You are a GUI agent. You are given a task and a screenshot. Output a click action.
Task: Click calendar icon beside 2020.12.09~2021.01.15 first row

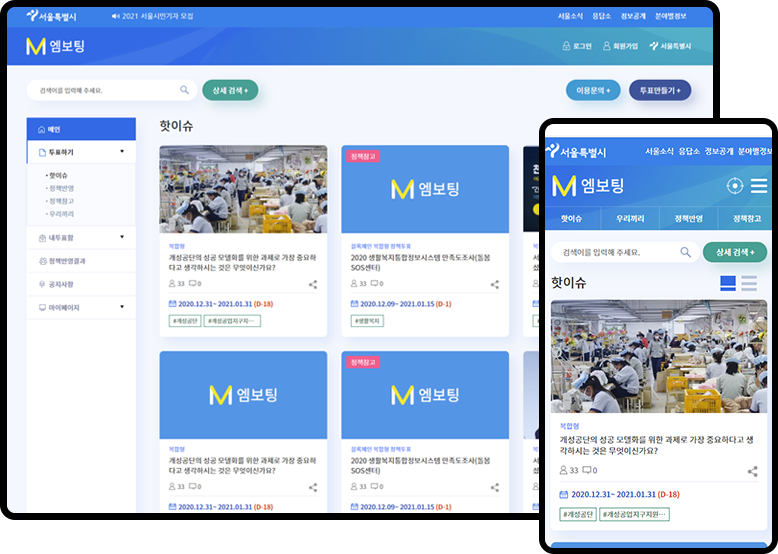click(x=354, y=304)
